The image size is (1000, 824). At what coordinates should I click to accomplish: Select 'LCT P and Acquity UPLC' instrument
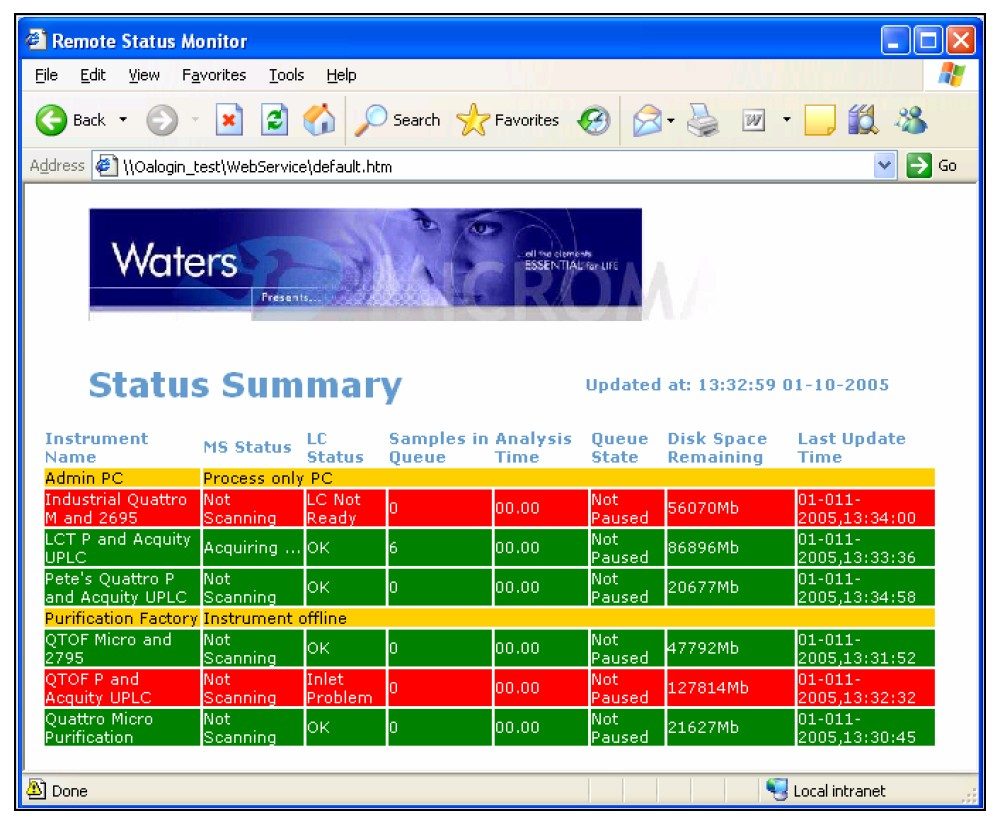tap(122, 548)
